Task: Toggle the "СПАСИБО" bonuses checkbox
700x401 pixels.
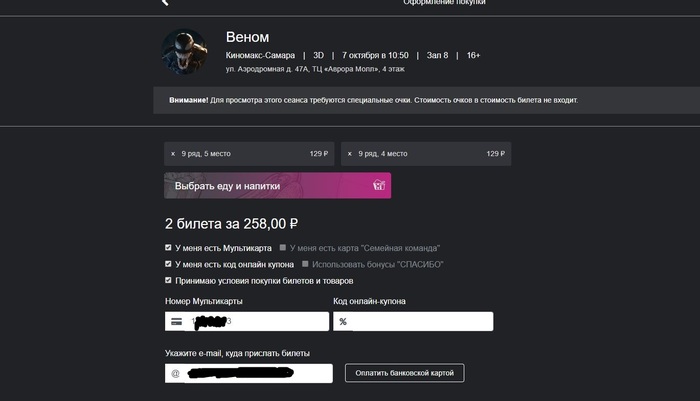Action: [x=305, y=264]
